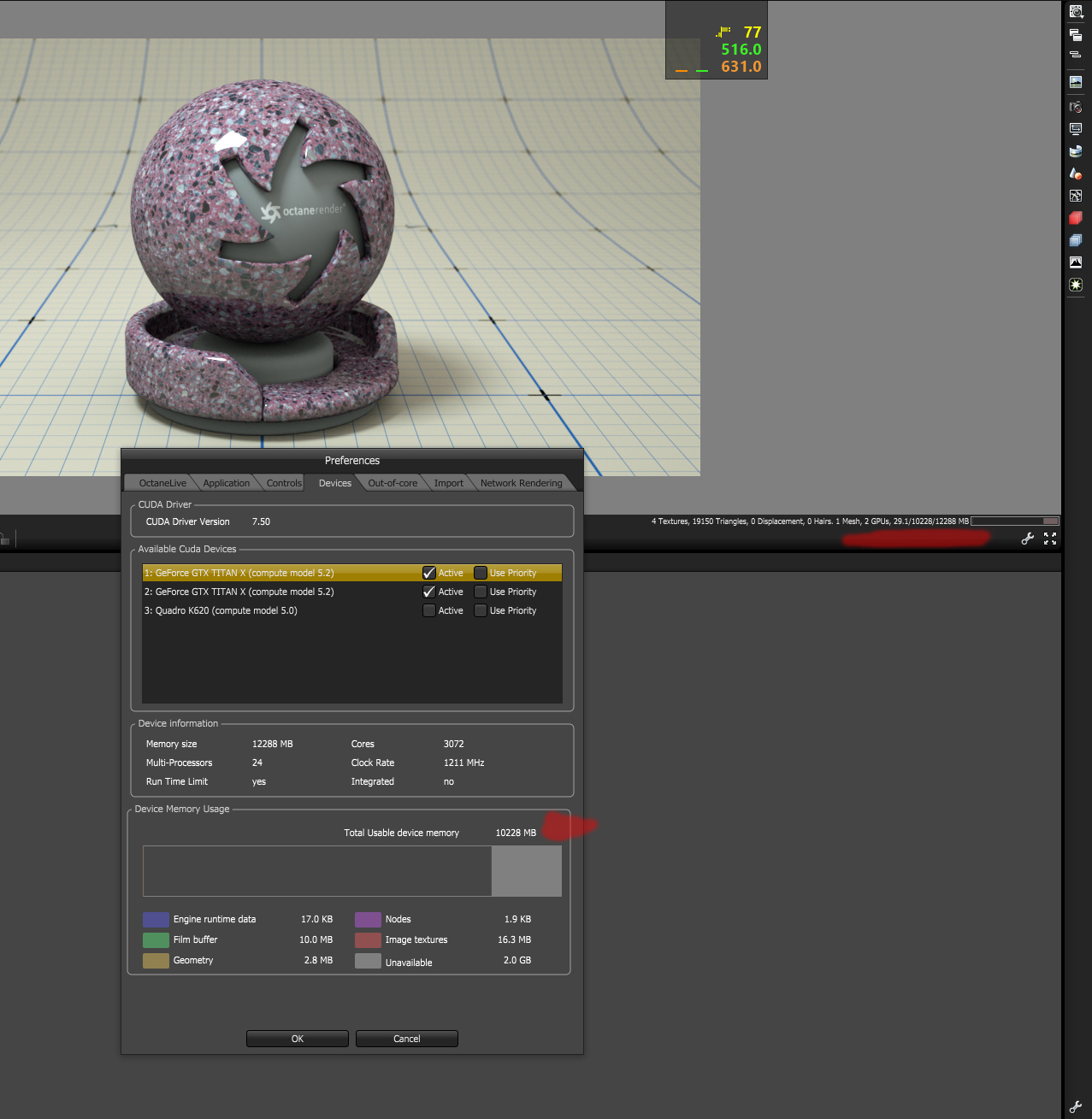Viewport: 1092px width, 1119px height.
Task: Toggle fullscreen with the four-arrows icon
Action: [x=1050, y=539]
